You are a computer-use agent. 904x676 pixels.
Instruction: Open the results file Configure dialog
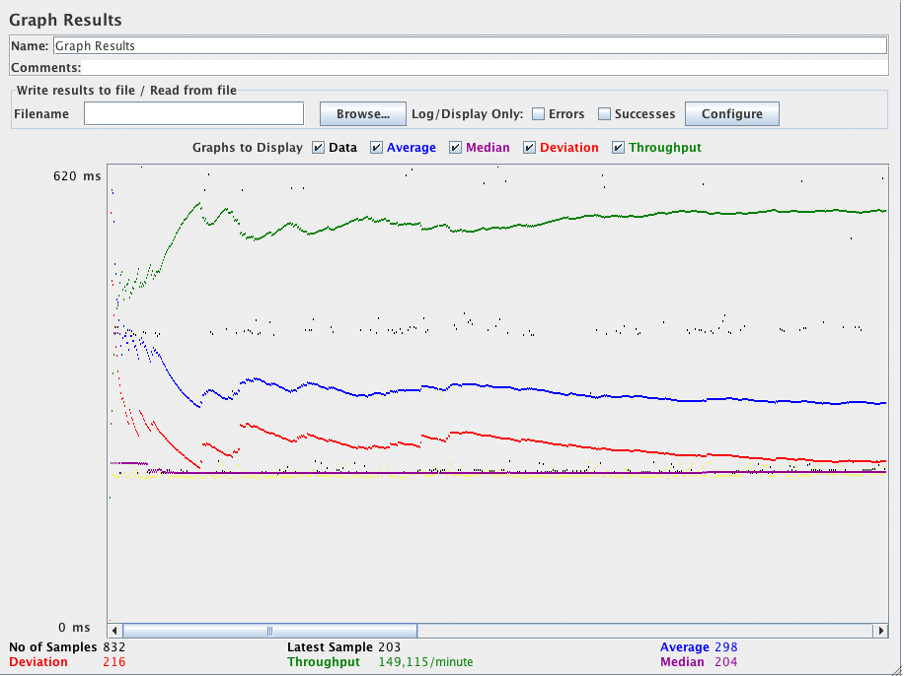[732, 113]
